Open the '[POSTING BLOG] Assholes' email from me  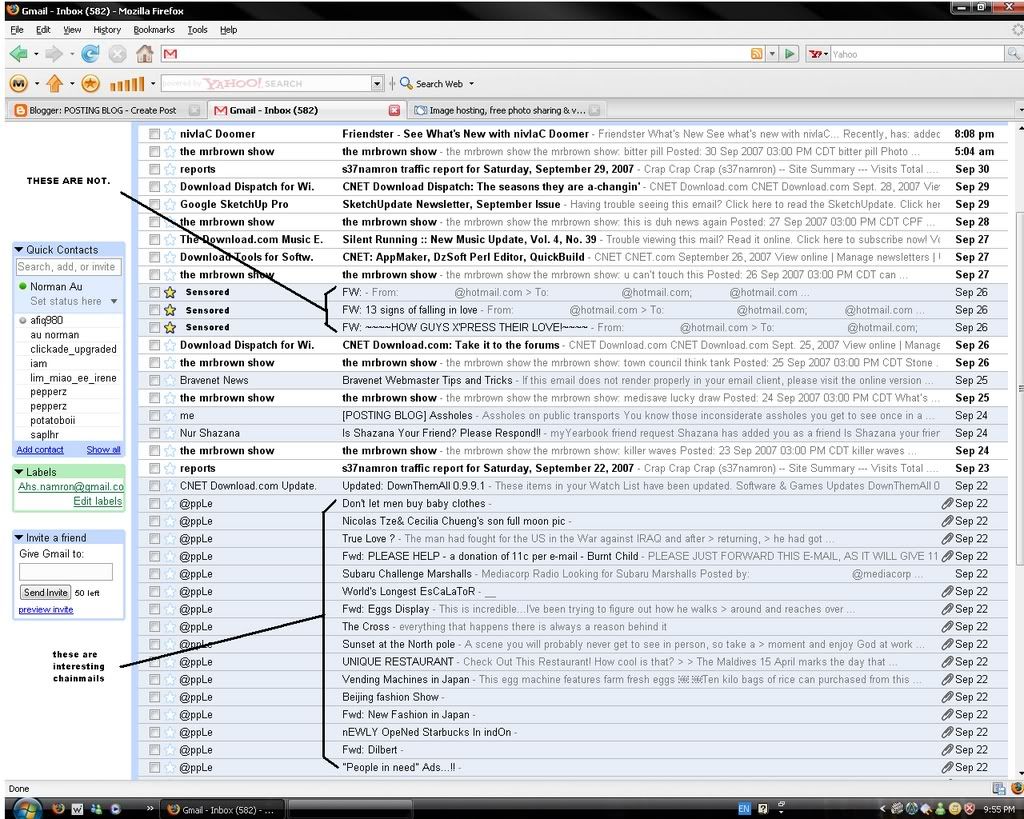(572, 415)
